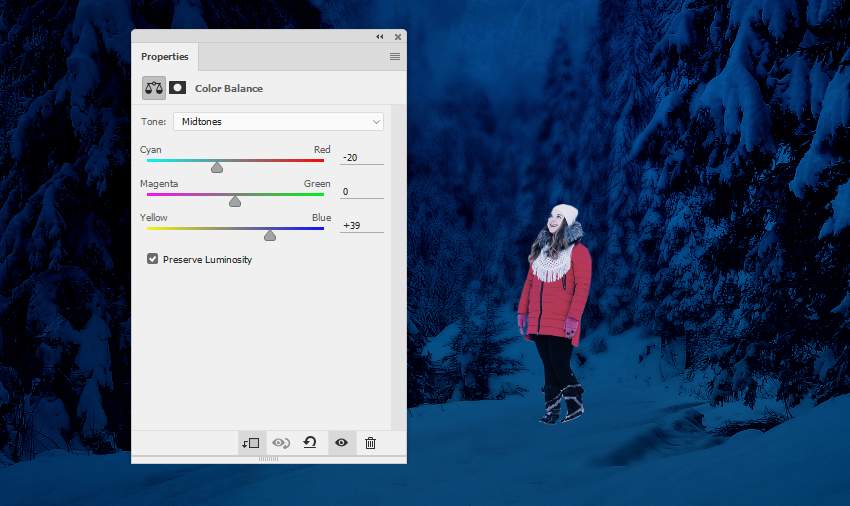The width and height of the screenshot is (850, 506).
Task: Collapse the Properties panel with double arrows
Action: point(379,36)
